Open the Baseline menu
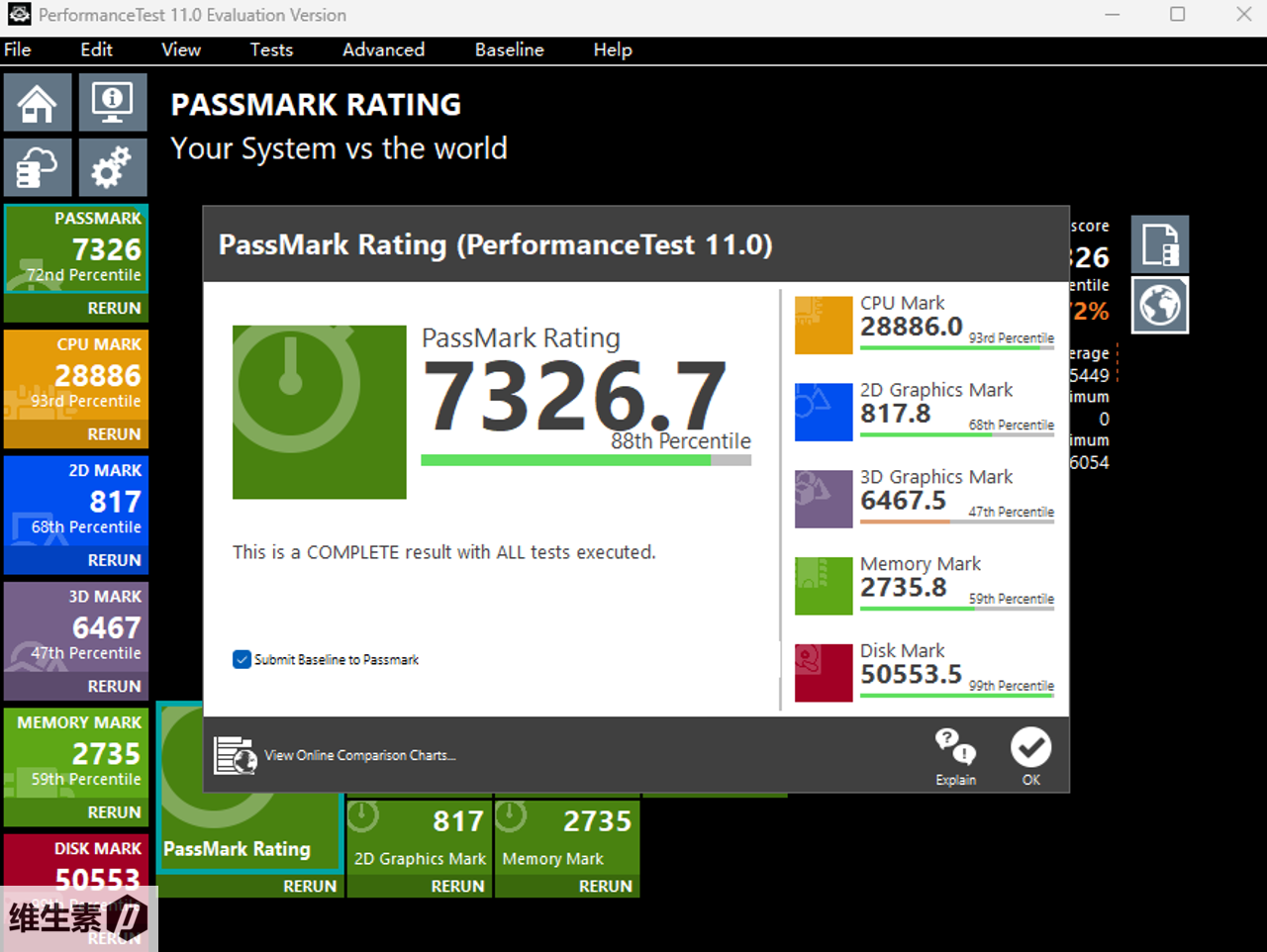The height and width of the screenshot is (952, 1267). point(509,49)
